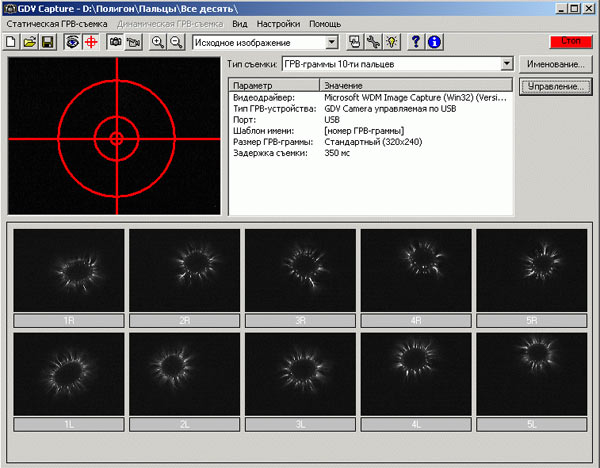600x468 pixels.
Task: Open the Вид menu
Action: pos(240,24)
